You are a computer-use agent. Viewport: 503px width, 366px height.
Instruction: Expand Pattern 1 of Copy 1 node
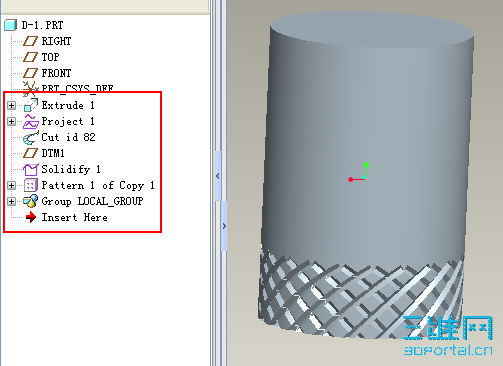click(x=11, y=185)
